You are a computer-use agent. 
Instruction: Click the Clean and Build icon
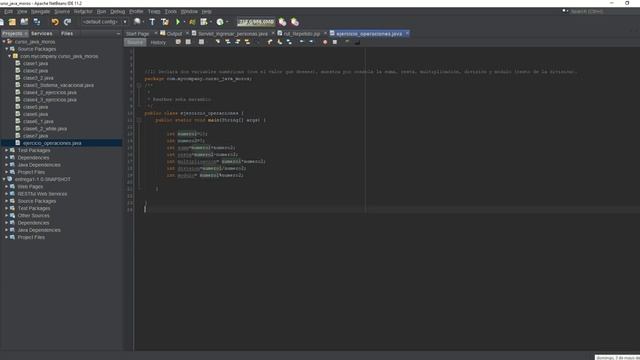click(164, 22)
